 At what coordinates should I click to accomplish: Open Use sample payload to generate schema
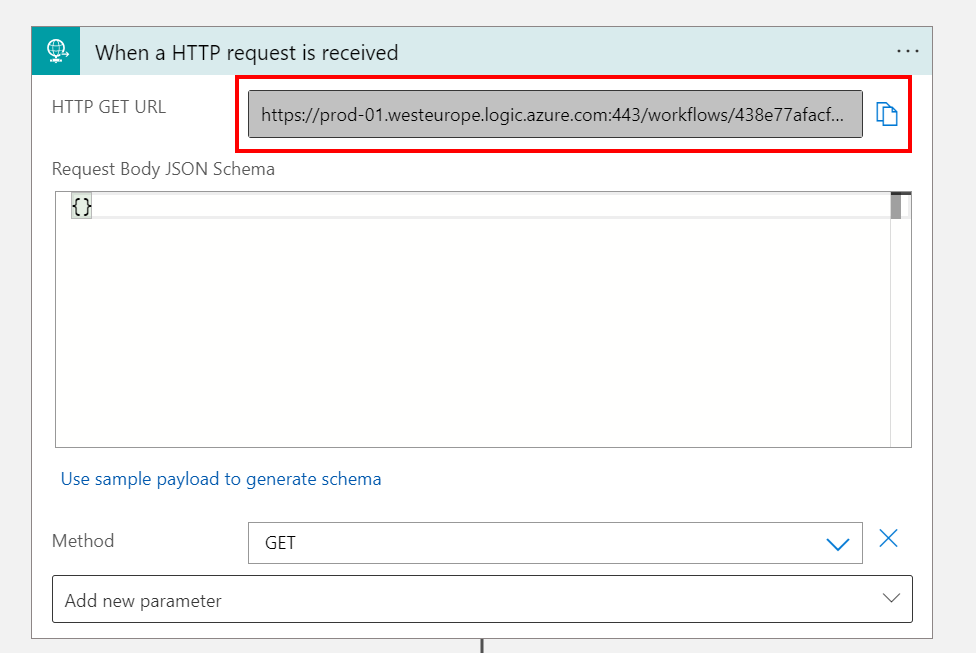click(x=221, y=479)
